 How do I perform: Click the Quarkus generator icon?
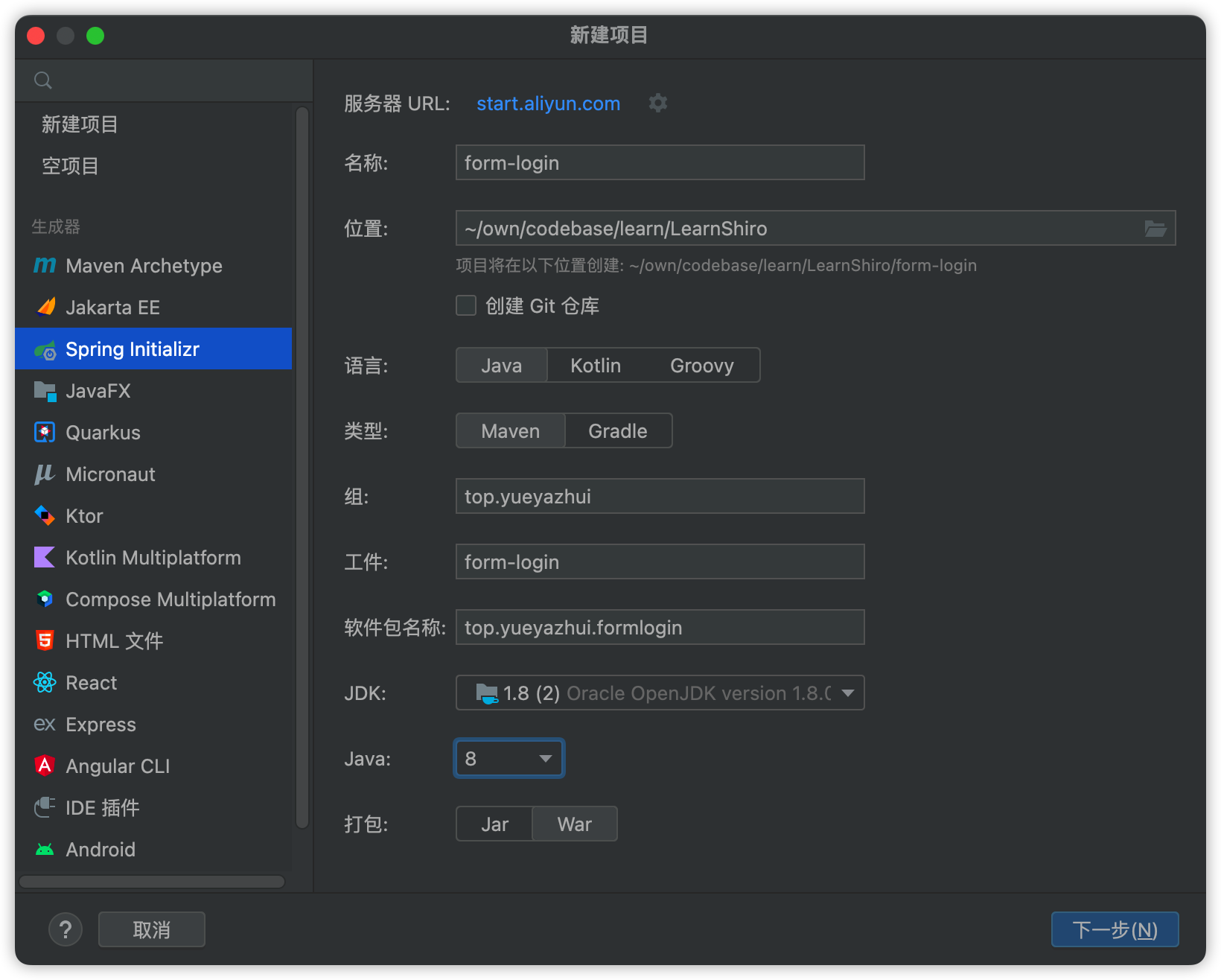(x=45, y=433)
